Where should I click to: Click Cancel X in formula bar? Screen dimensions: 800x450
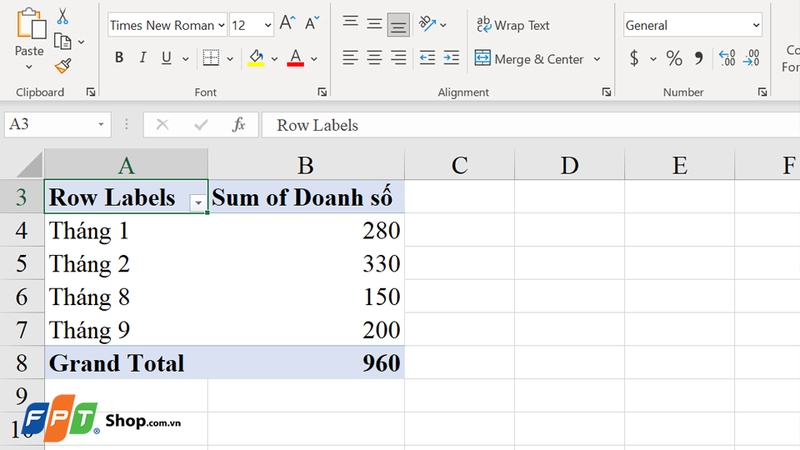pos(162,124)
